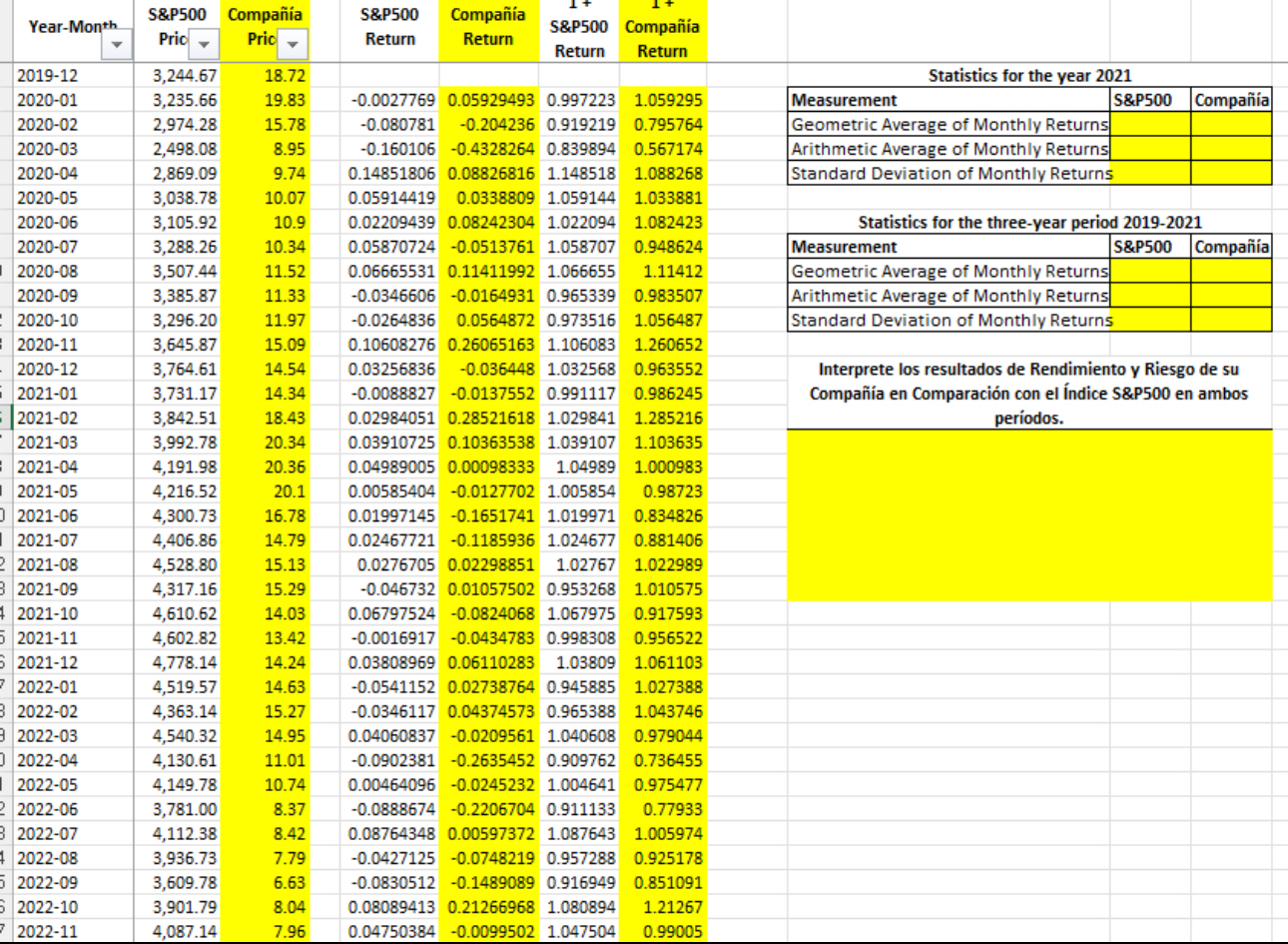
Task: Select the cell showing 1.059295
Action: point(663,100)
